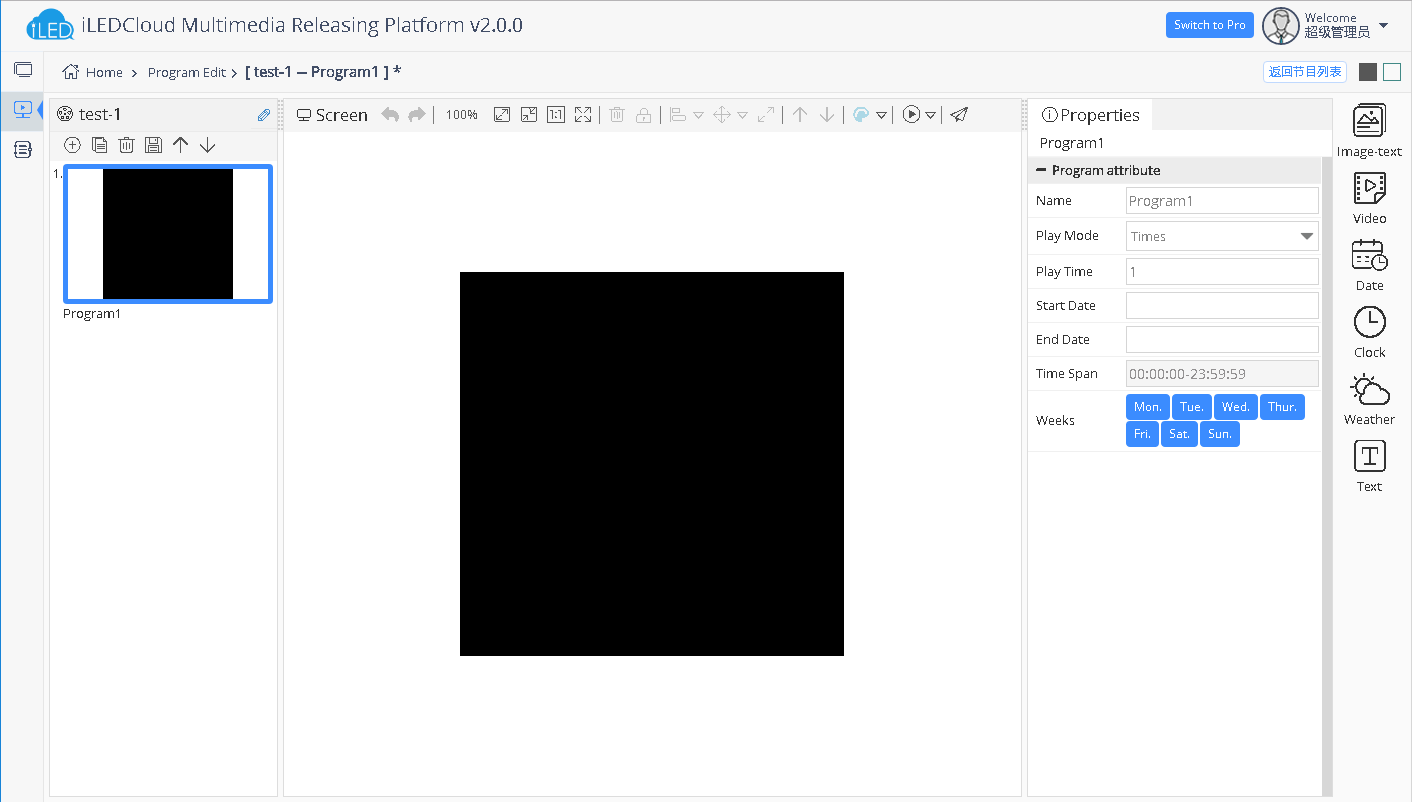Collapse the Program attribute section

click(x=1041, y=170)
